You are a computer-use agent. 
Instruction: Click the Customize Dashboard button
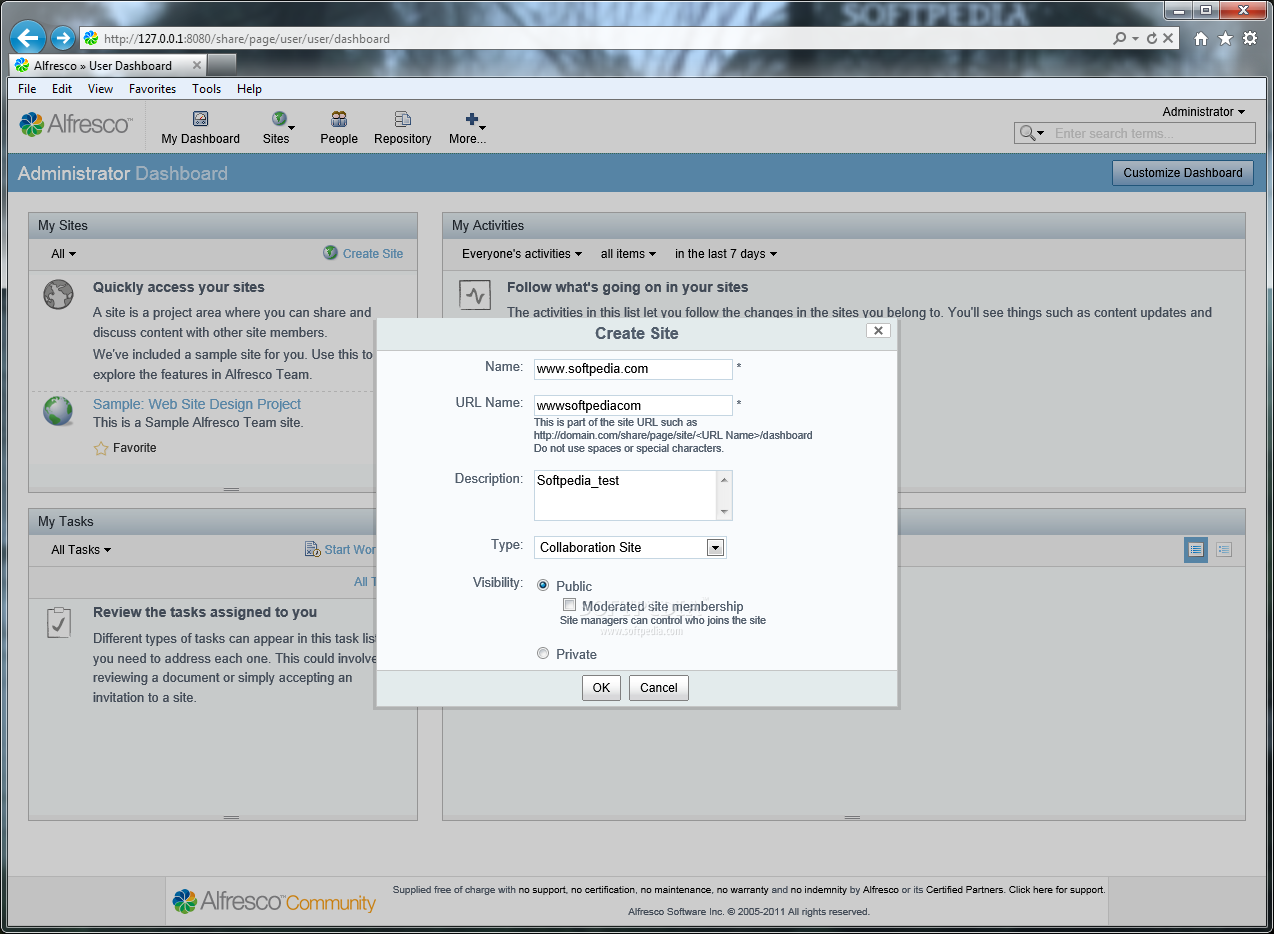(x=1183, y=173)
